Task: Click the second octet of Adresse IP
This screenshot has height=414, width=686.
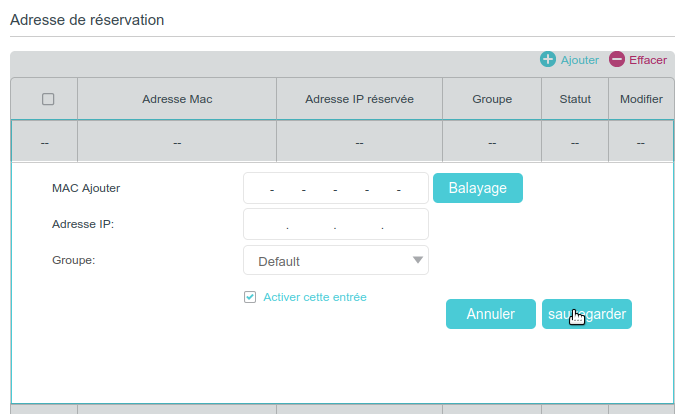Action: click(311, 225)
